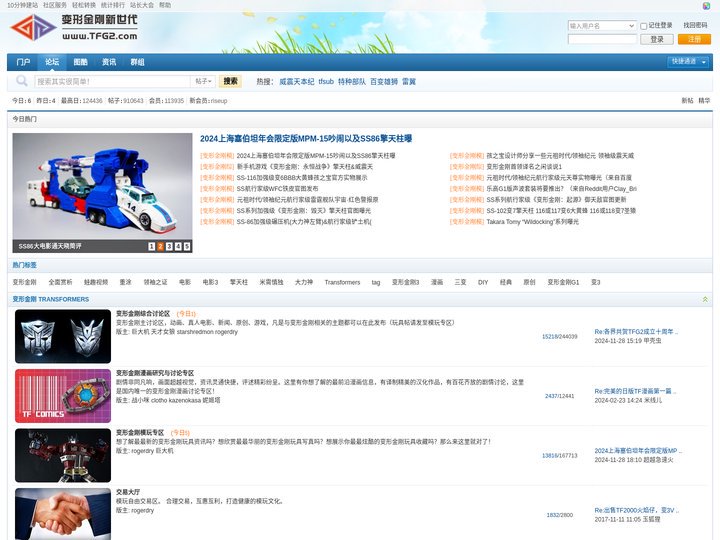The height and width of the screenshot is (540, 720).
Task: Click the SS86 toy slideshow image
Action: [102, 186]
